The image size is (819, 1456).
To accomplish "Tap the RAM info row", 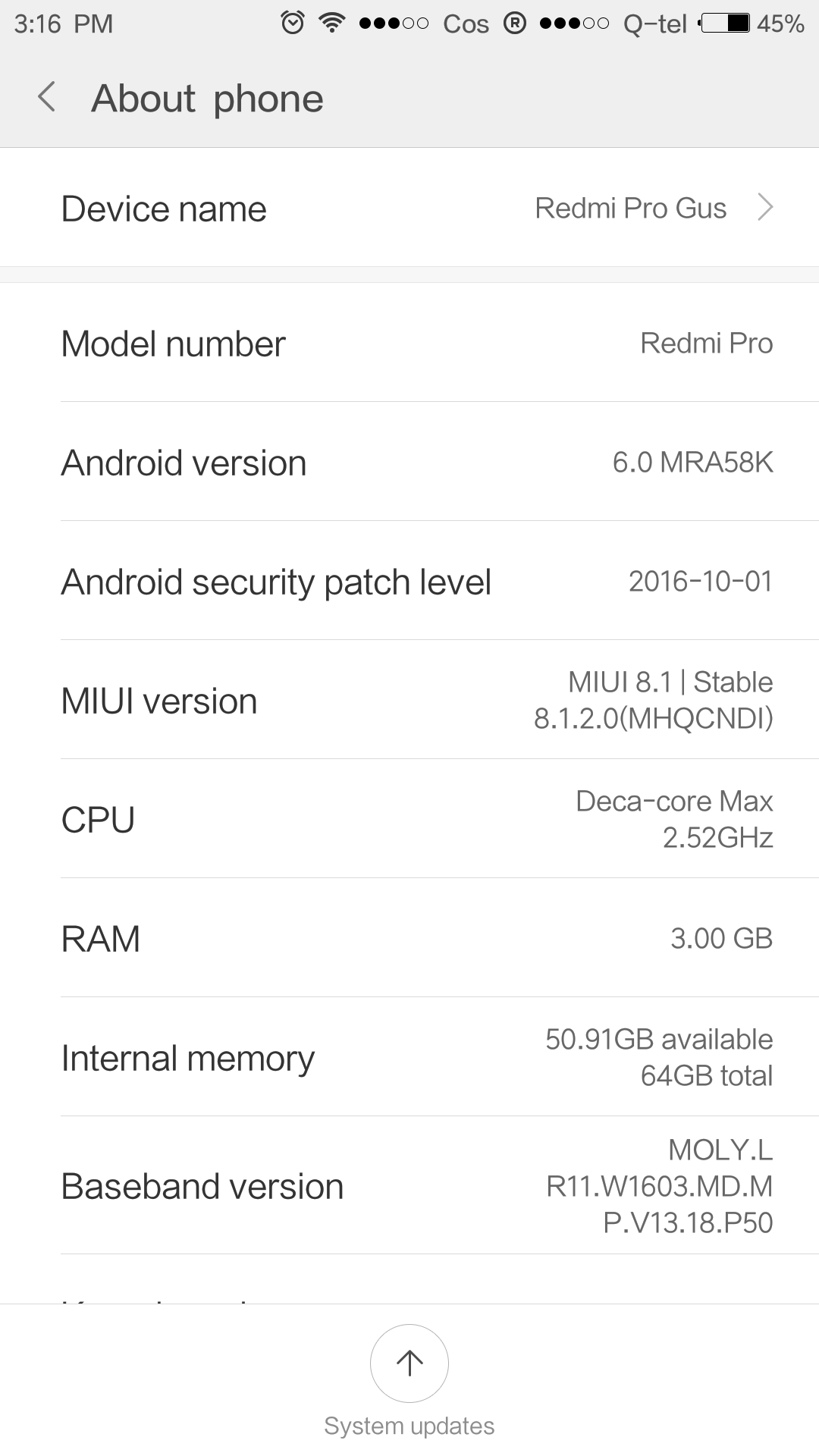I will point(409,939).
